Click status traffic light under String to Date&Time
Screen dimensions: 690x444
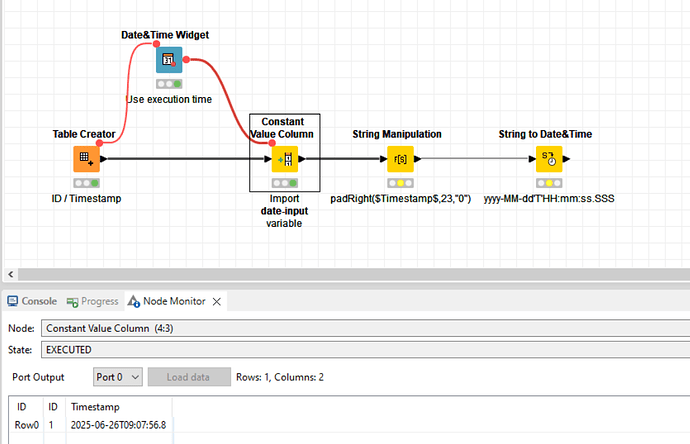549,183
